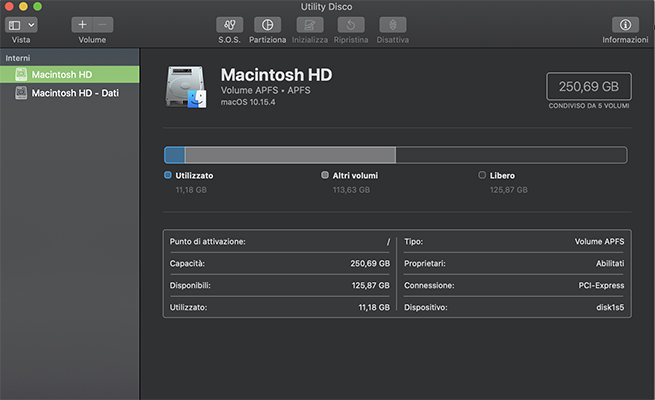
Task: Click the 'Connessione:' row label
Action: (429, 286)
